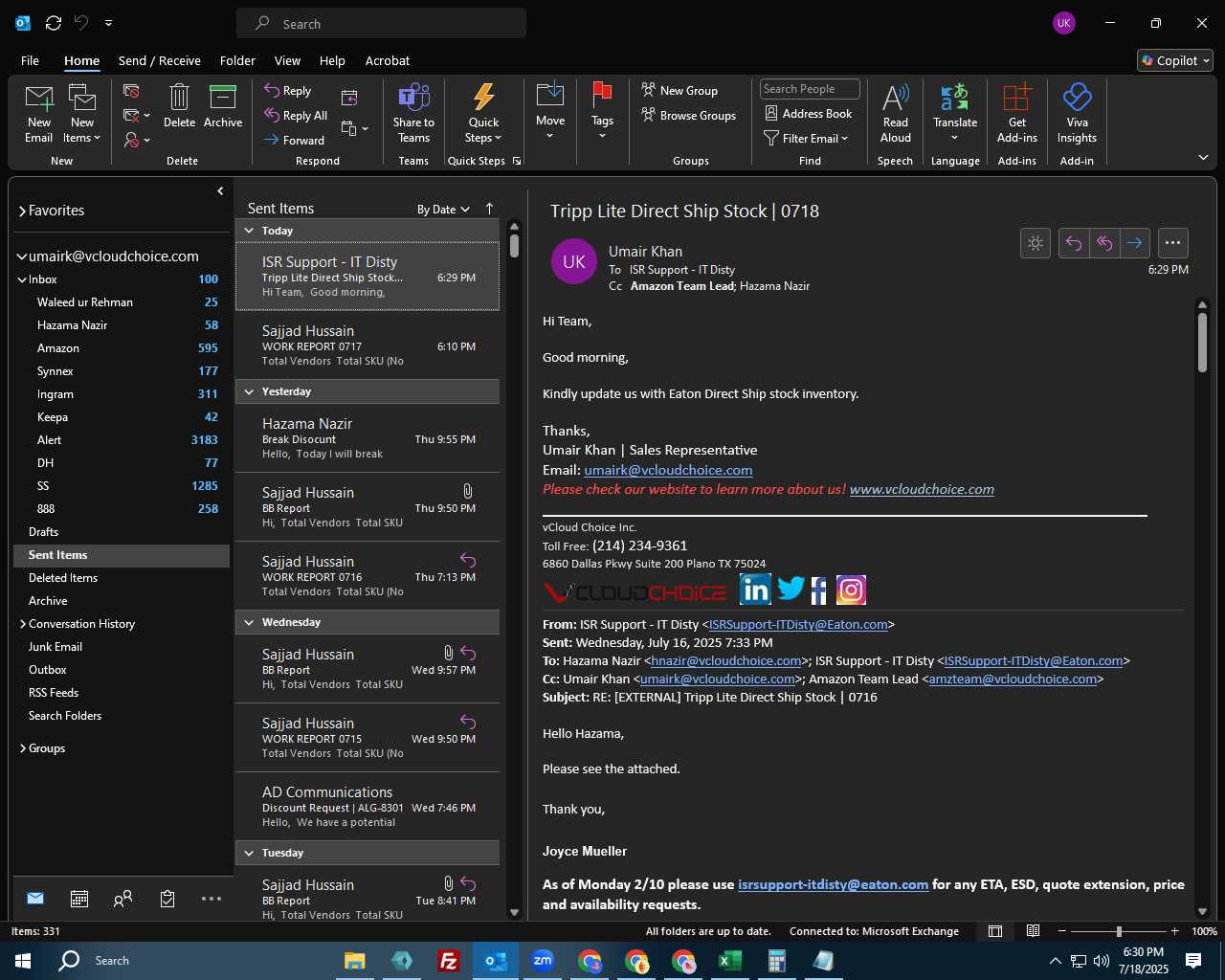Open the Help tab
Image resolution: width=1225 pixels, height=980 pixels.
332,60
